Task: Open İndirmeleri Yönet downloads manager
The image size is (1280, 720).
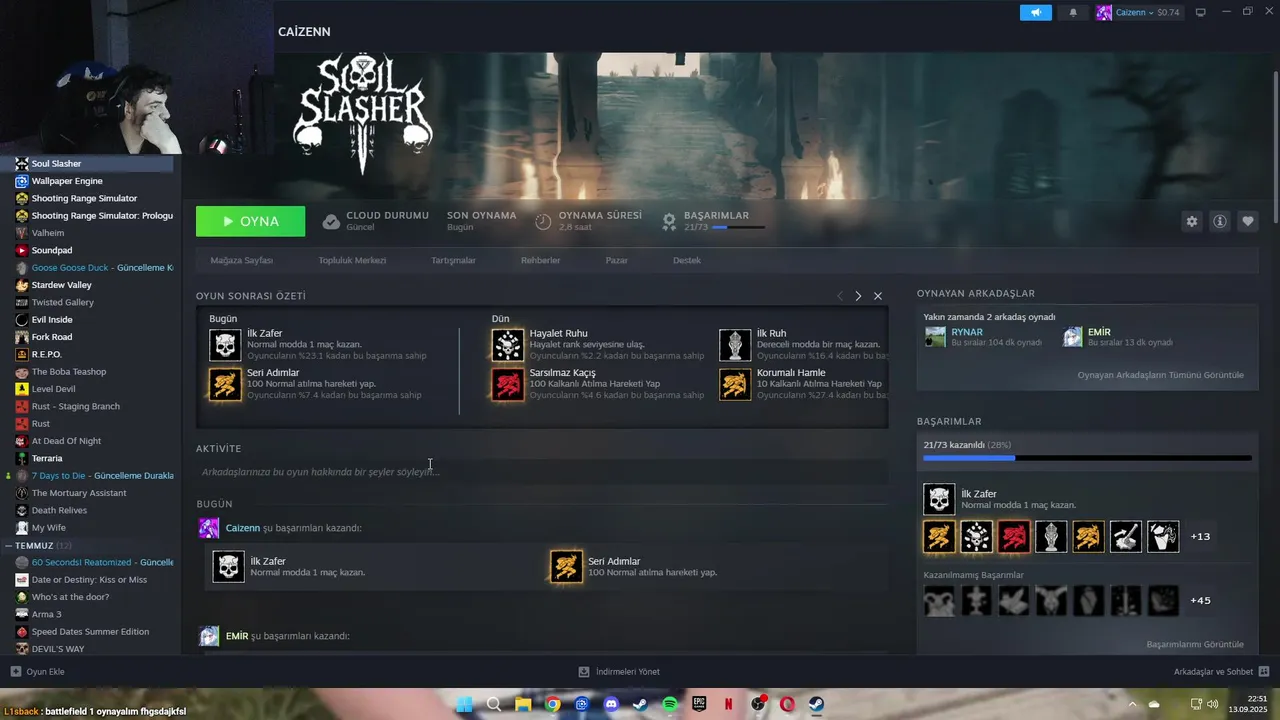Action: coord(619,672)
